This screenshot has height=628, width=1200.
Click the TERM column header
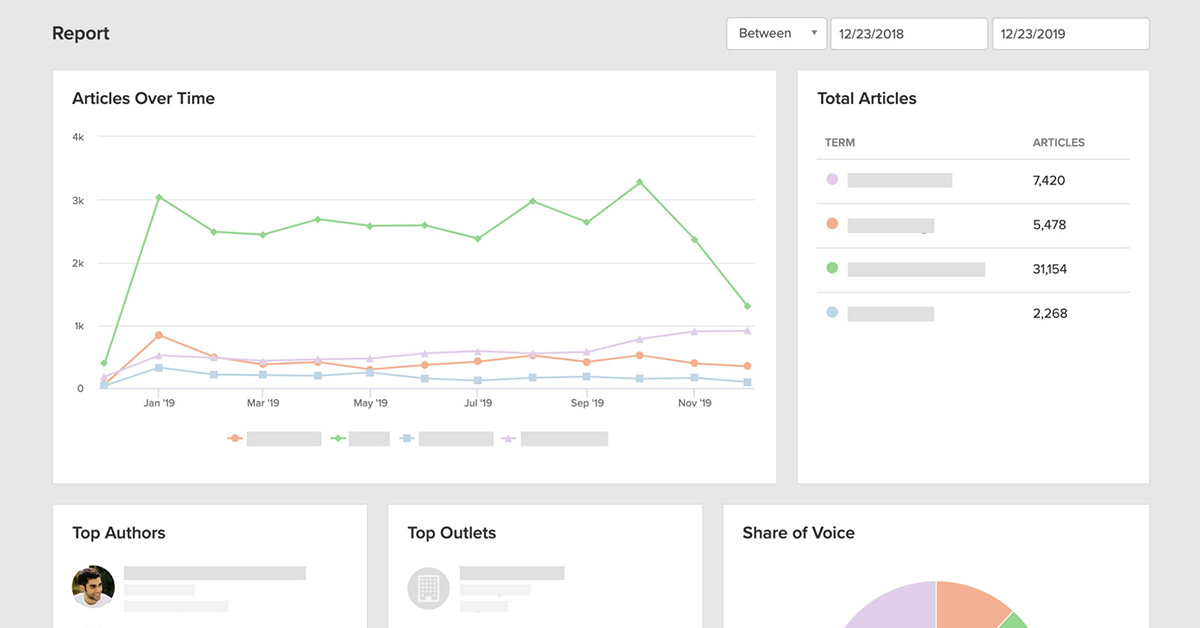click(x=840, y=143)
